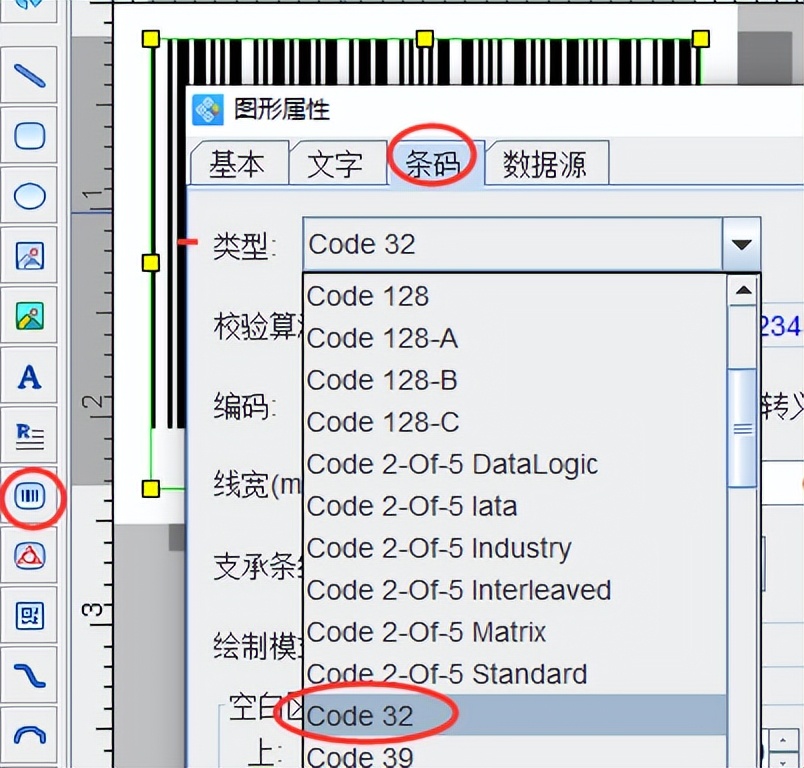The image size is (804, 768).
Task: Open the 类型 barcode type dropdown
Action: click(x=740, y=243)
